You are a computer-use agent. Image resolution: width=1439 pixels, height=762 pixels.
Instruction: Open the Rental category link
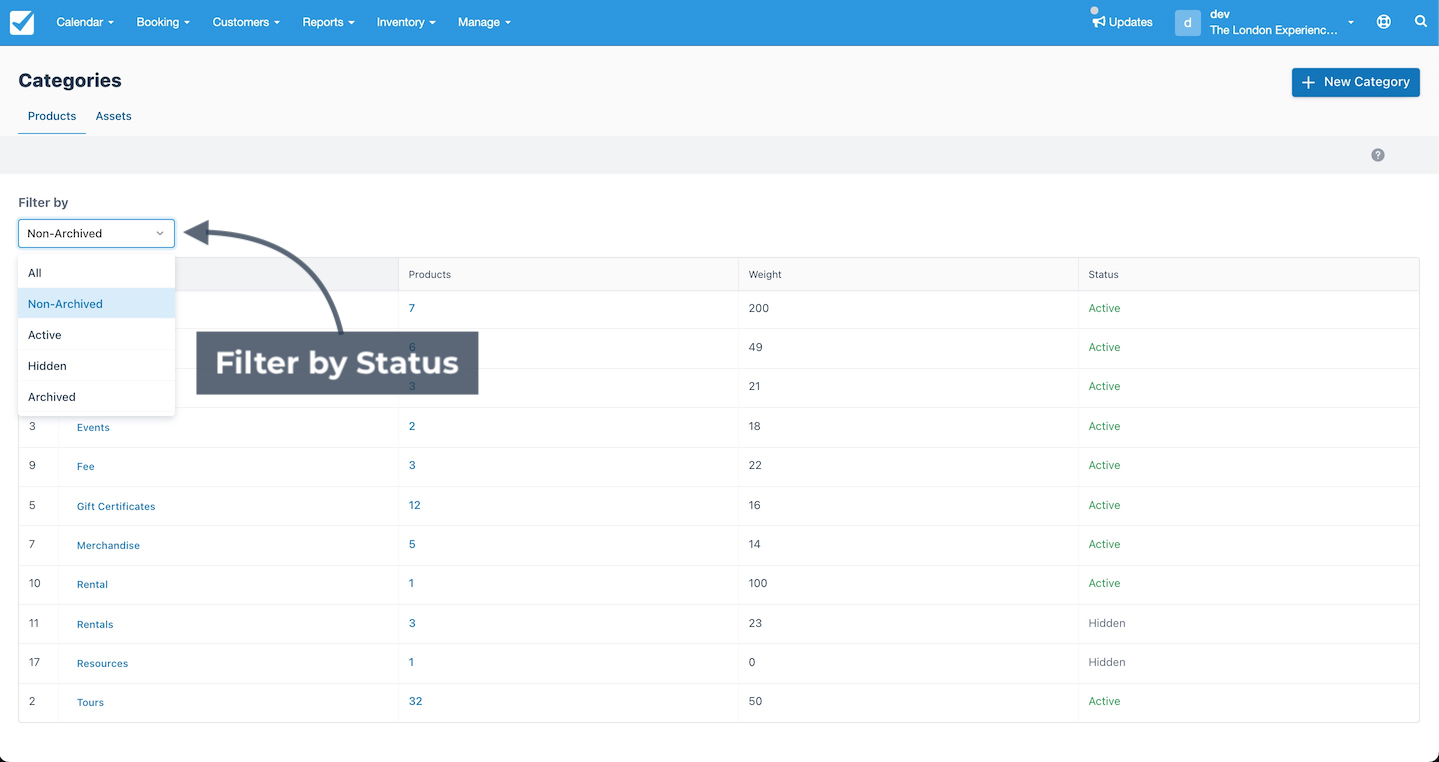tap(92, 584)
